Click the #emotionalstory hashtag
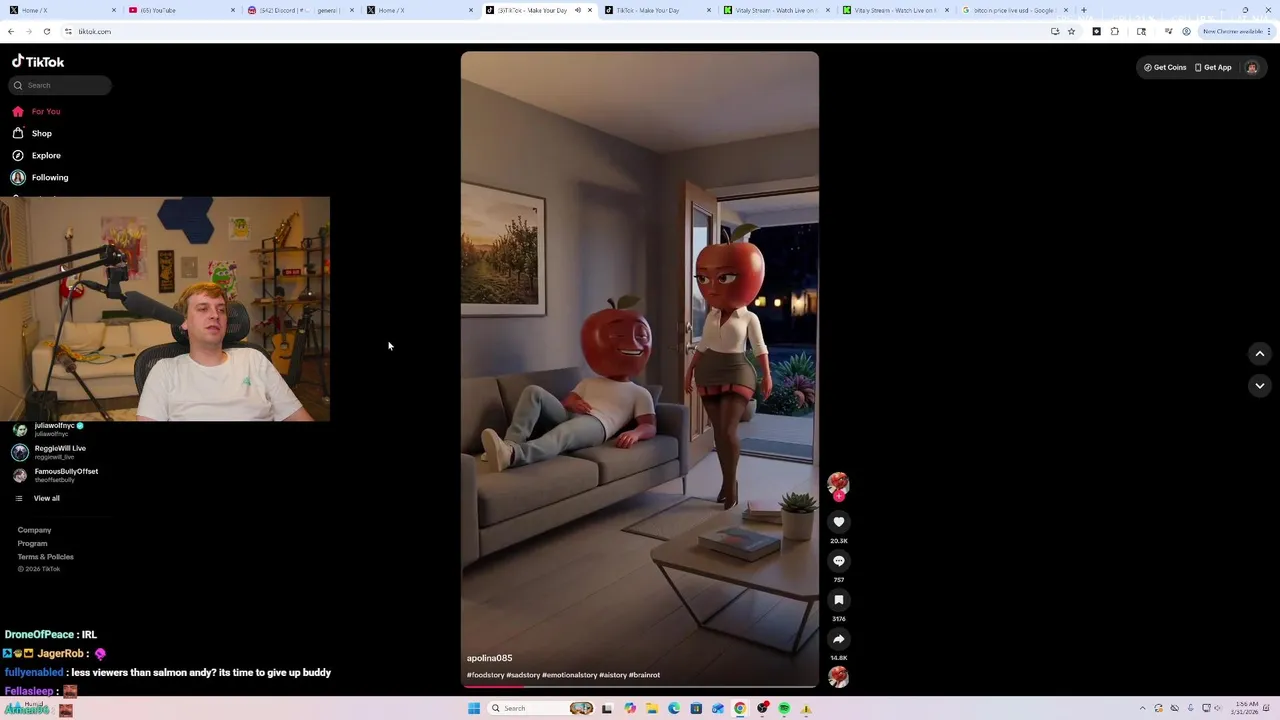 [x=569, y=675]
